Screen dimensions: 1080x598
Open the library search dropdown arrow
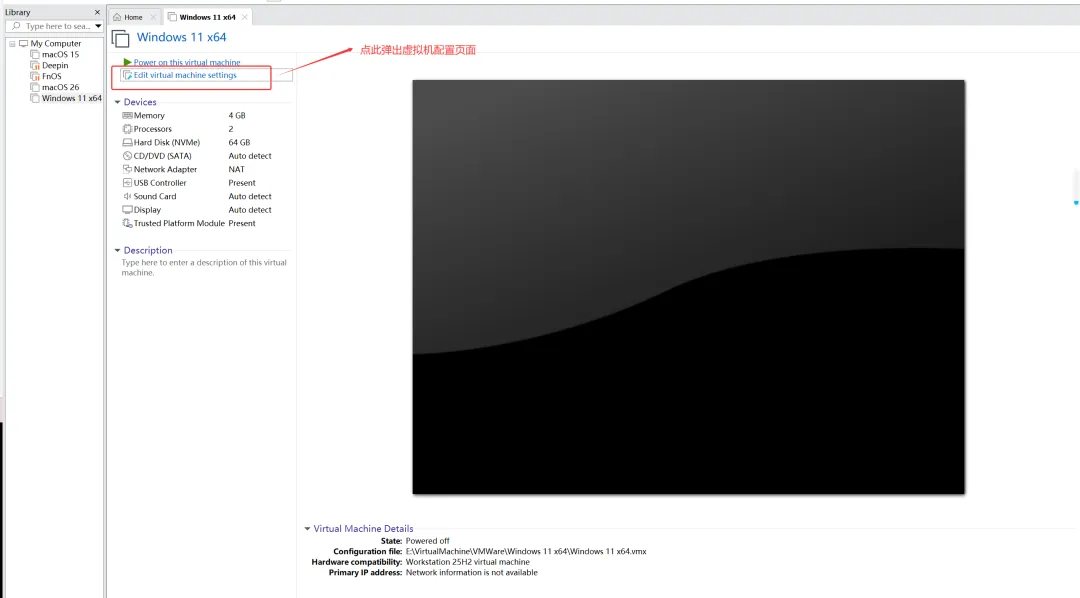tap(98, 26)
